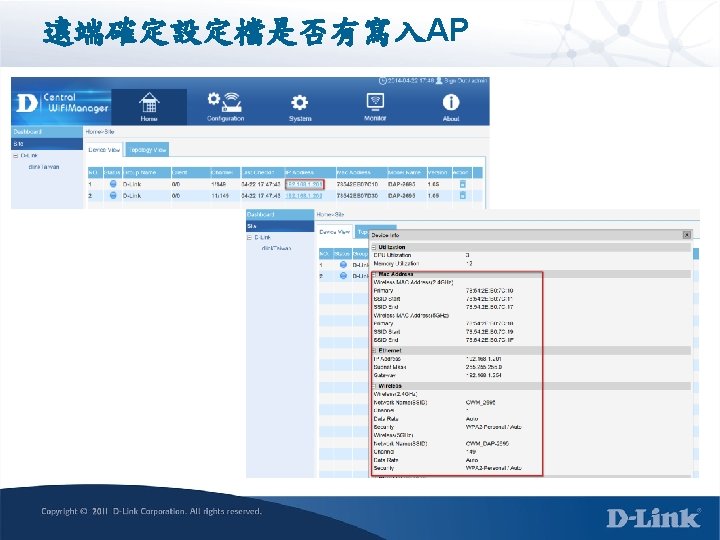Click the row 2 status icon in the lower window
720x540 pixels.
pos(343,276)
